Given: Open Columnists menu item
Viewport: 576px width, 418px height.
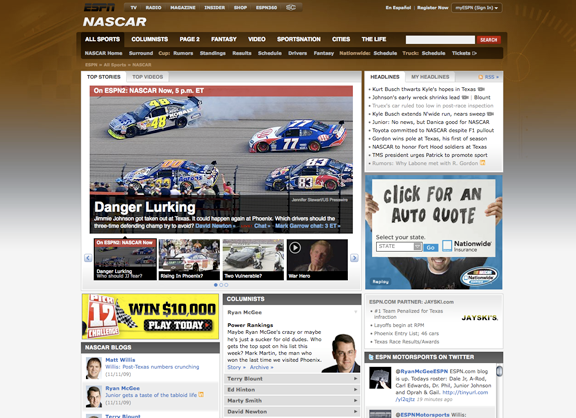Looking at the screenshot, I should pos(150,39).
